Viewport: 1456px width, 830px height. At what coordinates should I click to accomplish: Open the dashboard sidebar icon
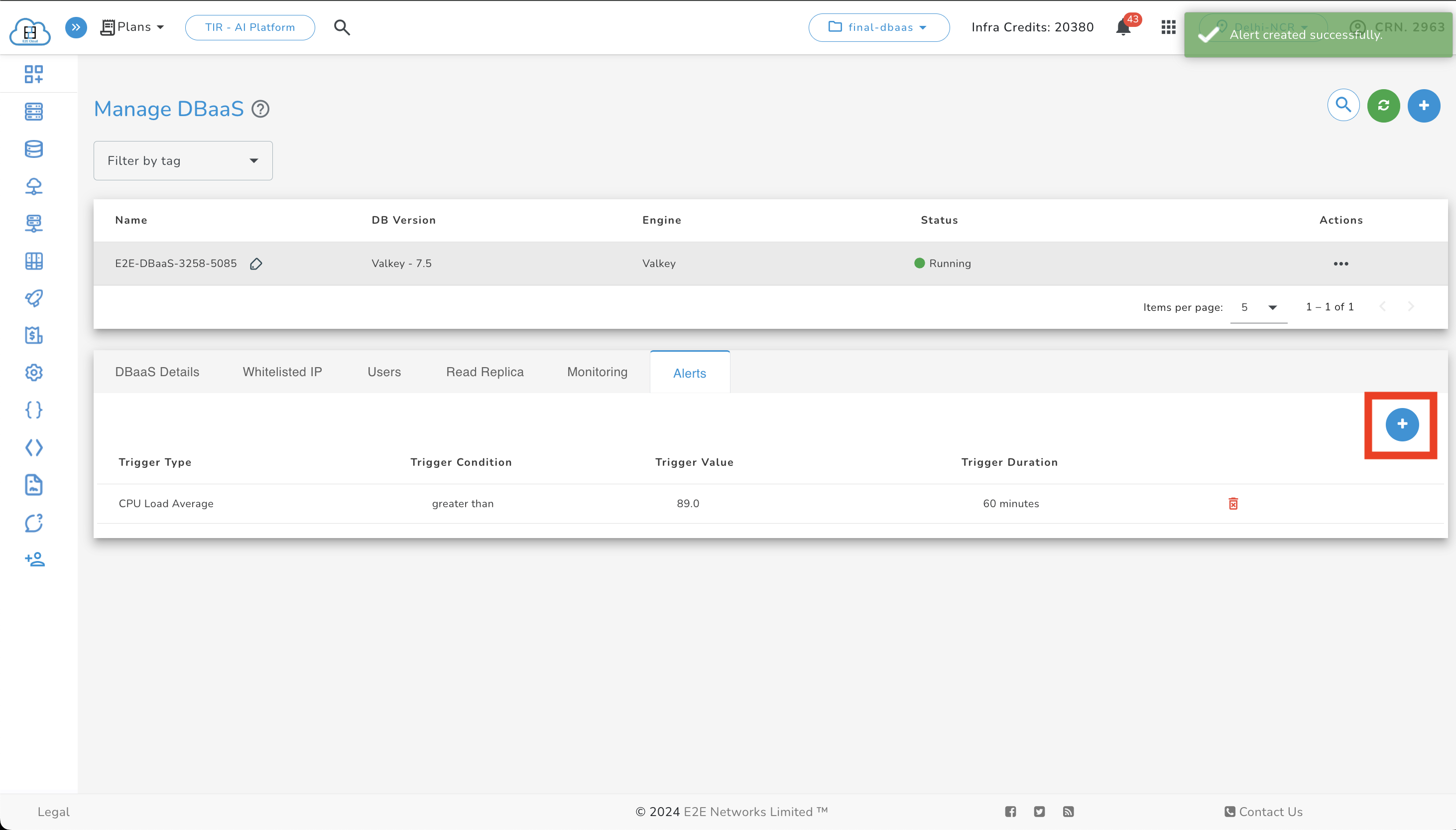(x=33, y=74)
